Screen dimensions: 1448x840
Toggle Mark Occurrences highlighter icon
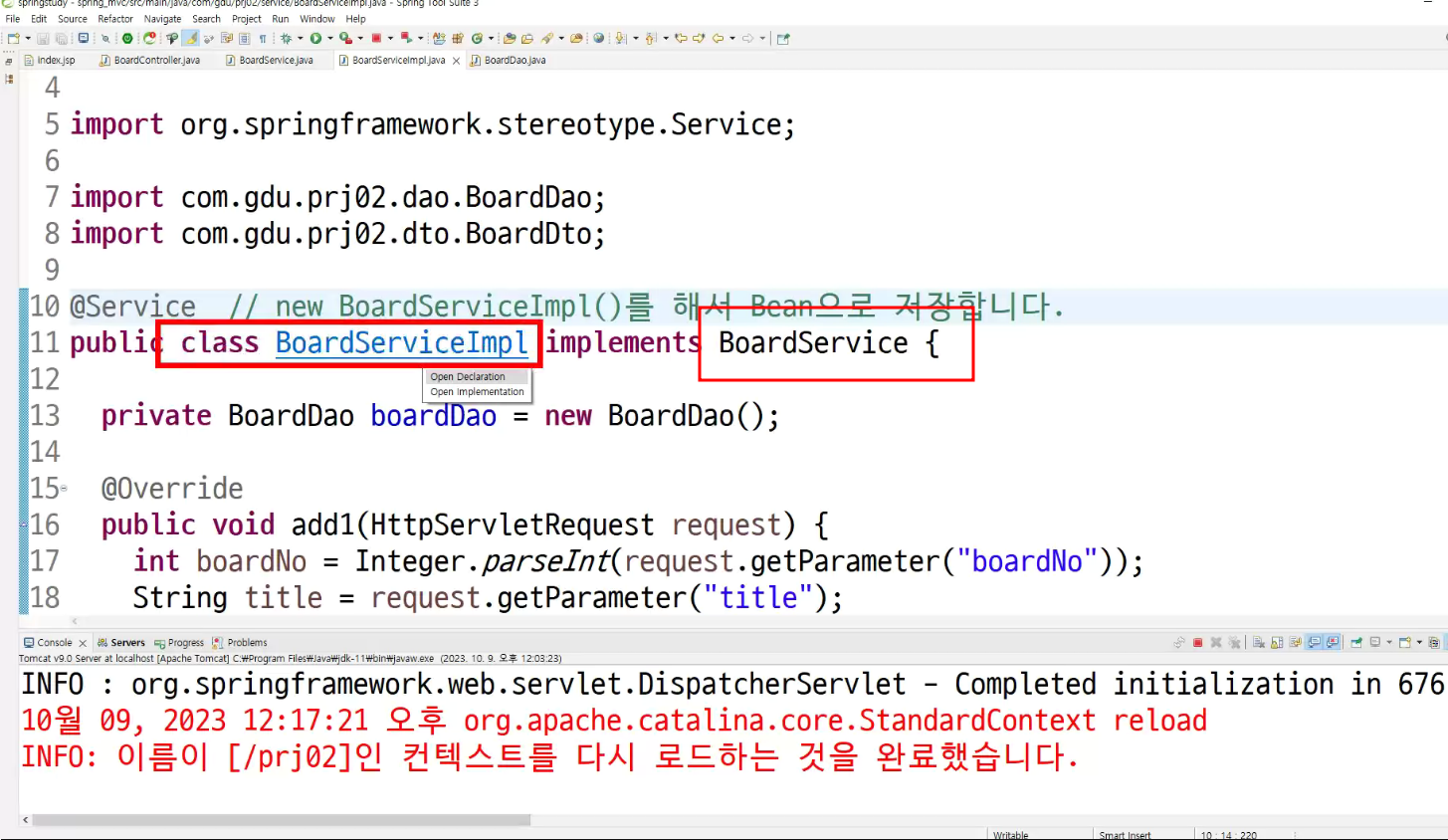[190, 39]
